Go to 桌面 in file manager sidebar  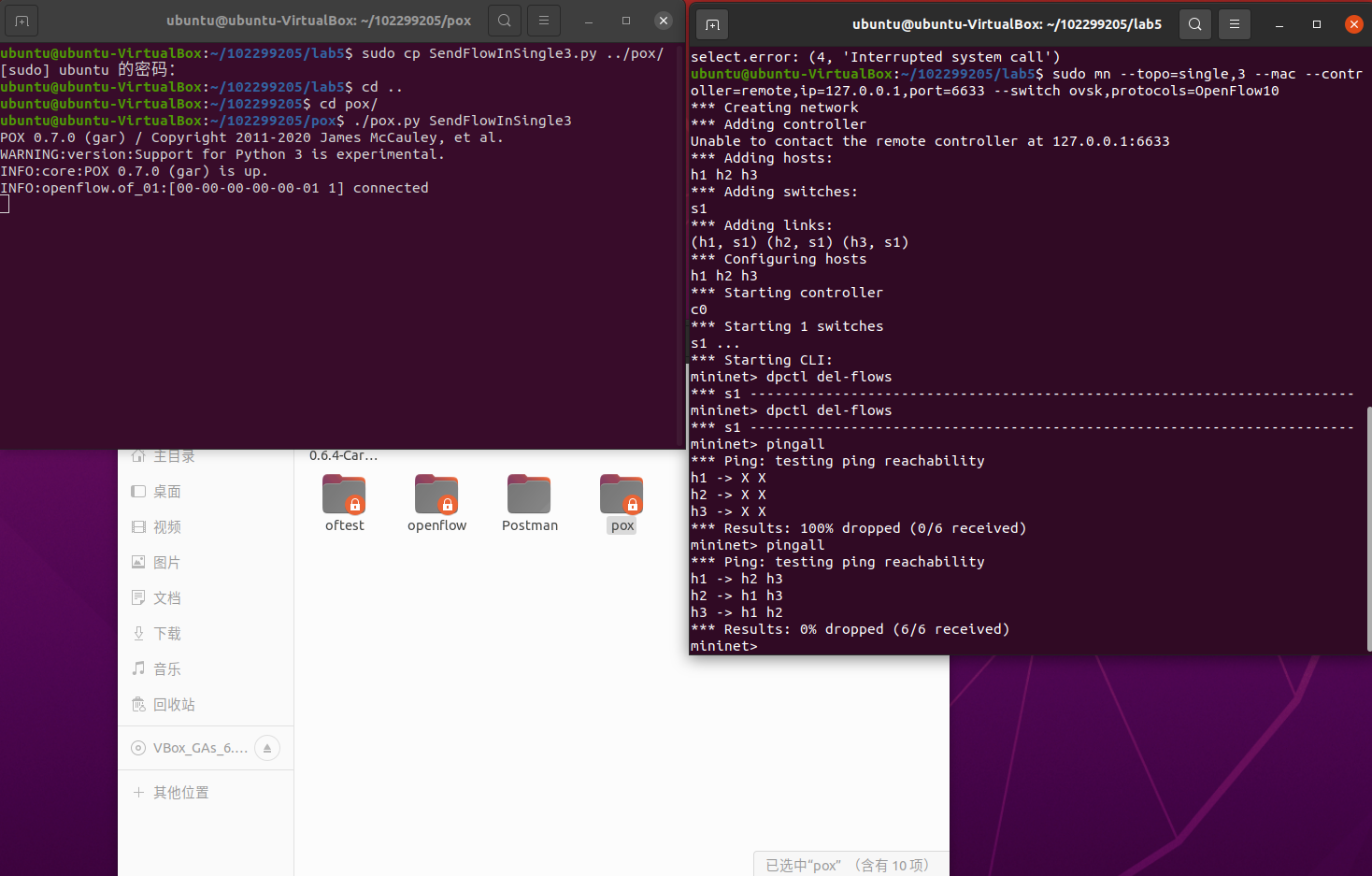pos(206,491)
